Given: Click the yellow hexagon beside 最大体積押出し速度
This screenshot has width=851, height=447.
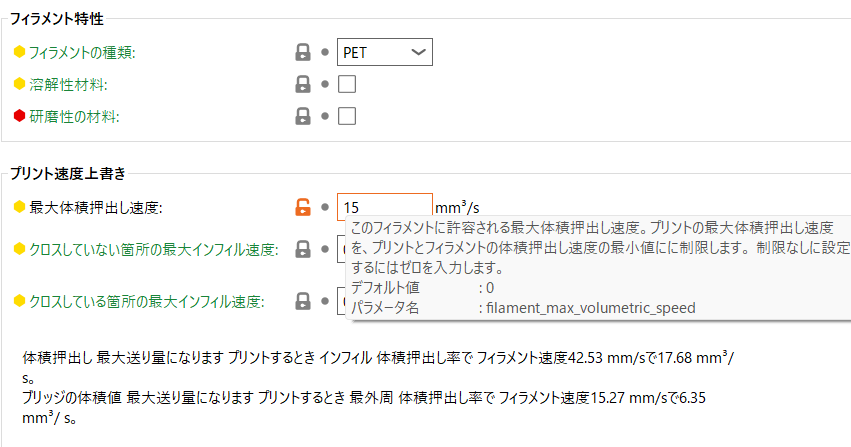Looking at the screenshot, I should [17, 208].
